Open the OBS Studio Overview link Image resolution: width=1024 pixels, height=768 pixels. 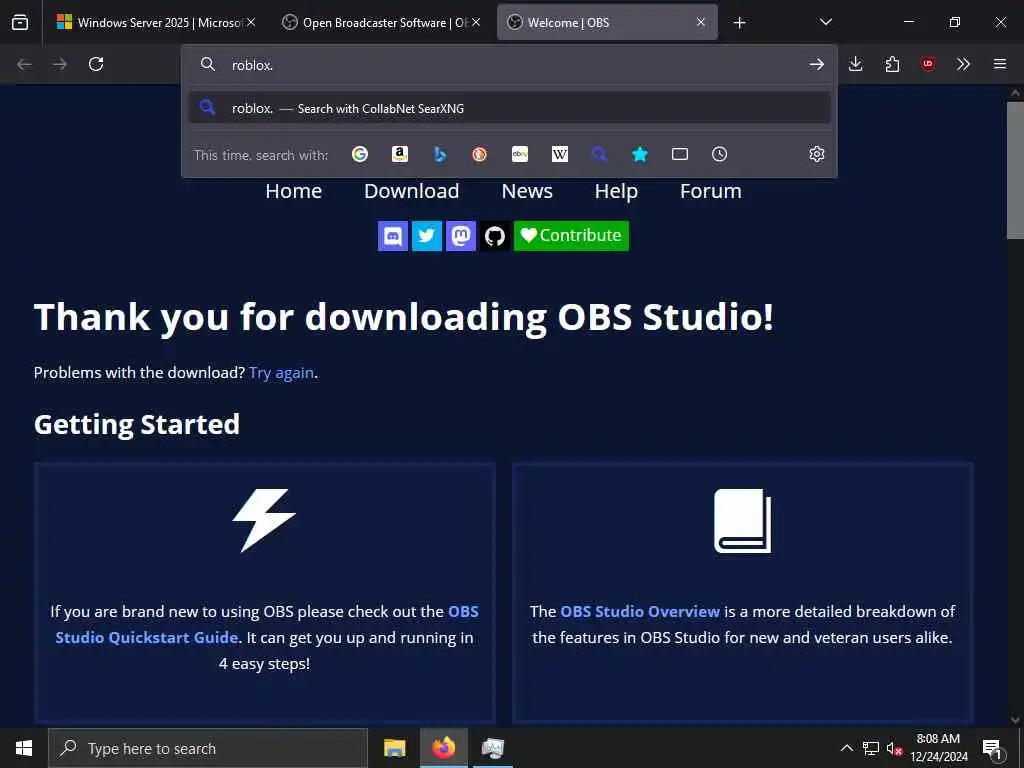pos(640,611)
